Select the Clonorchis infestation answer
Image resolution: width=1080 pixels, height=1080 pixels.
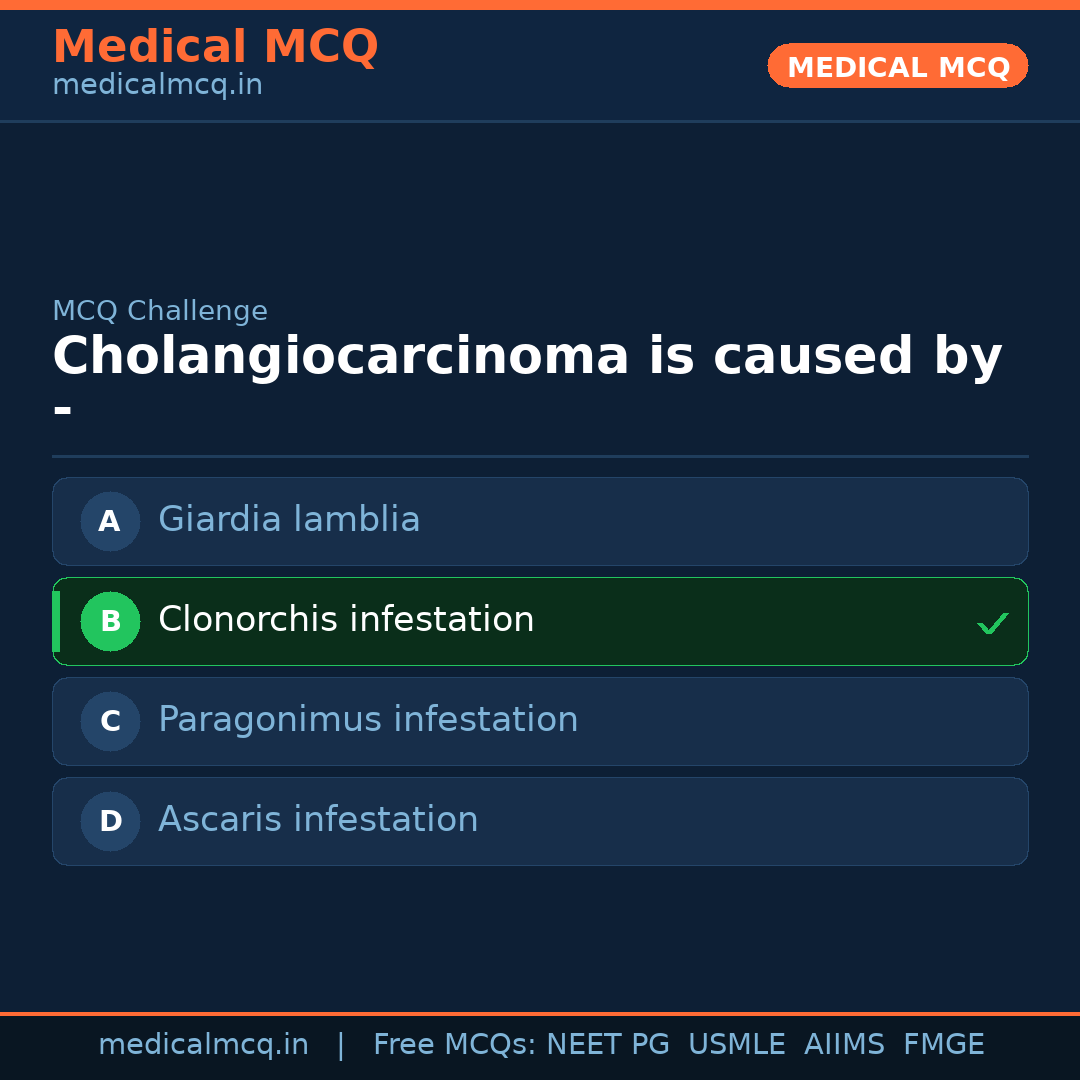point(346,620)
